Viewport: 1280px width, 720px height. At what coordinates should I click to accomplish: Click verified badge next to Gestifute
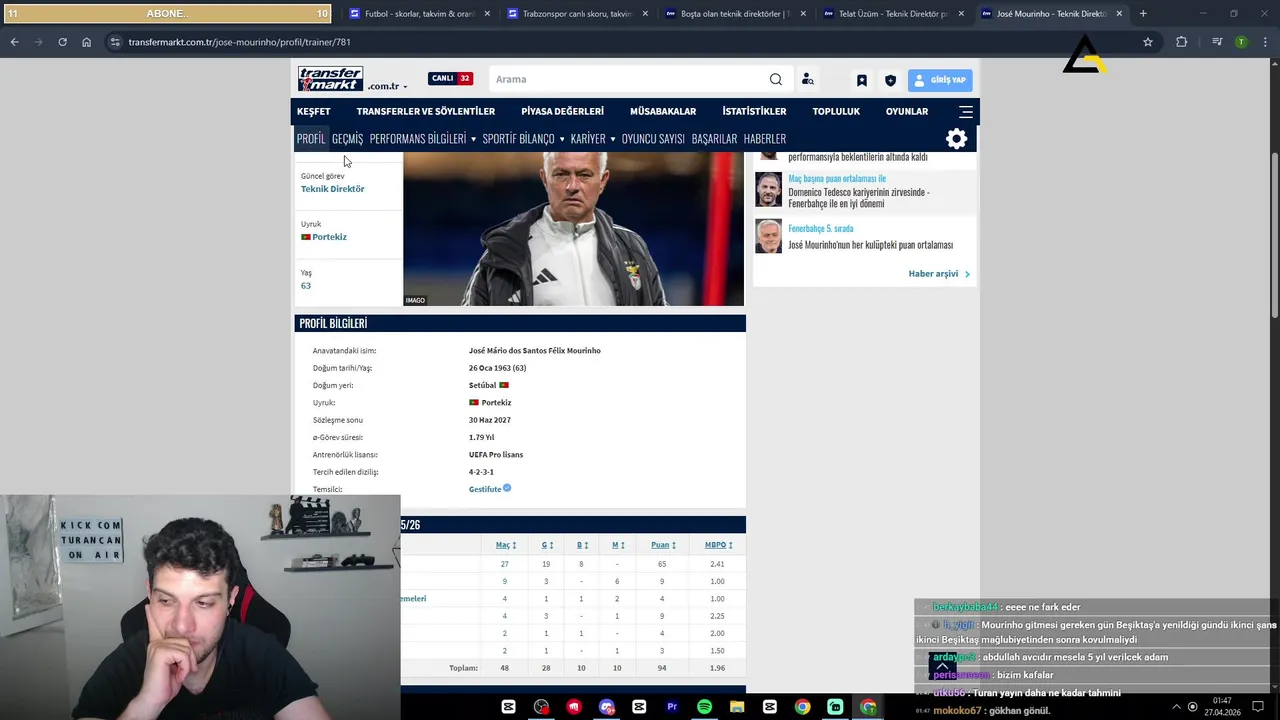pos(507,488)
